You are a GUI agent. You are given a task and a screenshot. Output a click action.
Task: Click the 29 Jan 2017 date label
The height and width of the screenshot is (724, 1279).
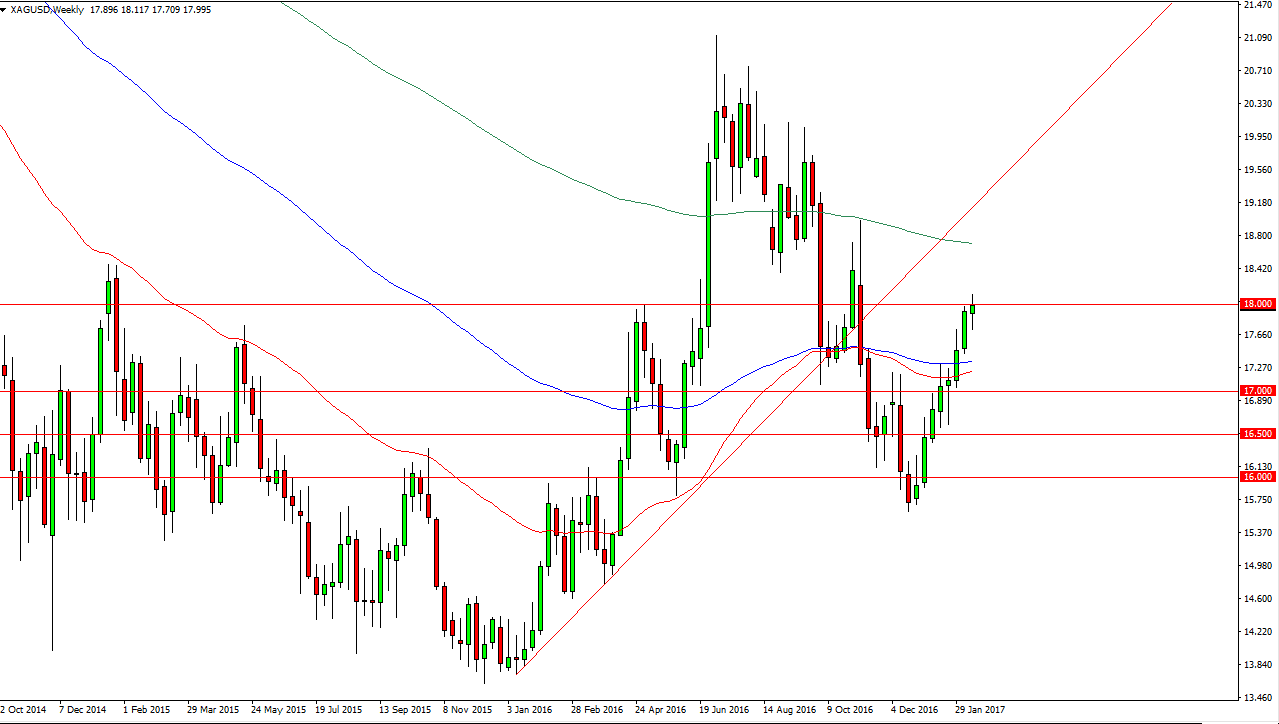point(980,709)
